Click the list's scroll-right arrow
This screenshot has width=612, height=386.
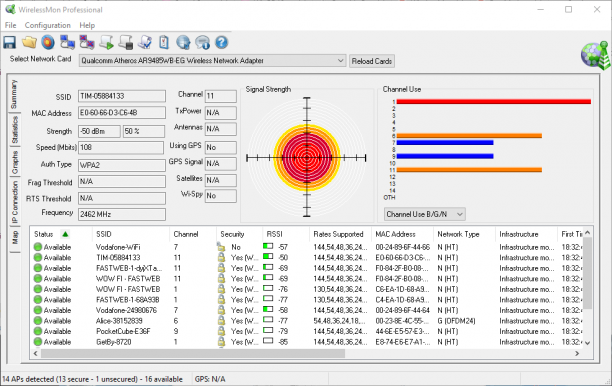577,353
